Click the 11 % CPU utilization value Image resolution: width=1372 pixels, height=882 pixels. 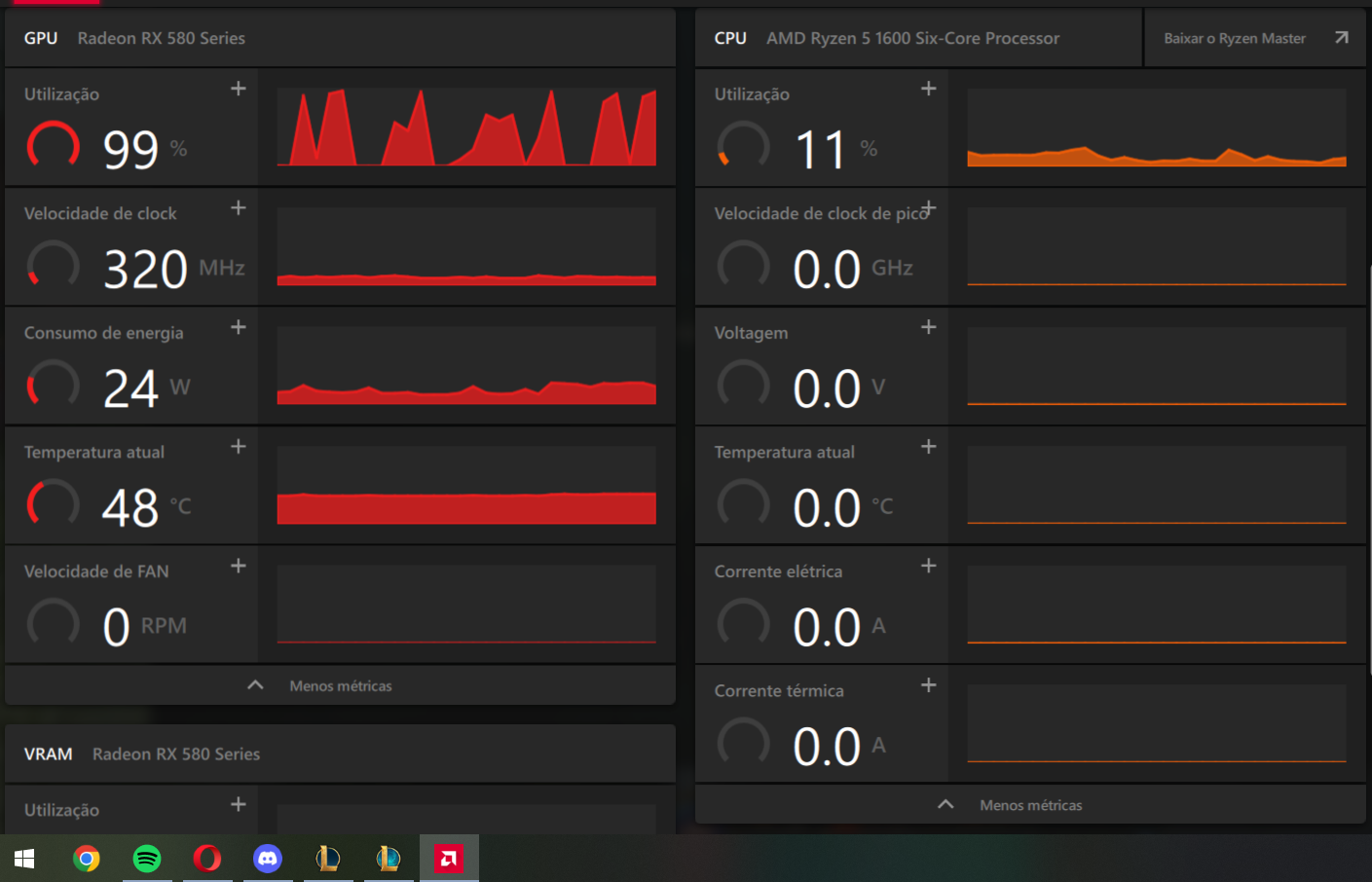[836, 150]
